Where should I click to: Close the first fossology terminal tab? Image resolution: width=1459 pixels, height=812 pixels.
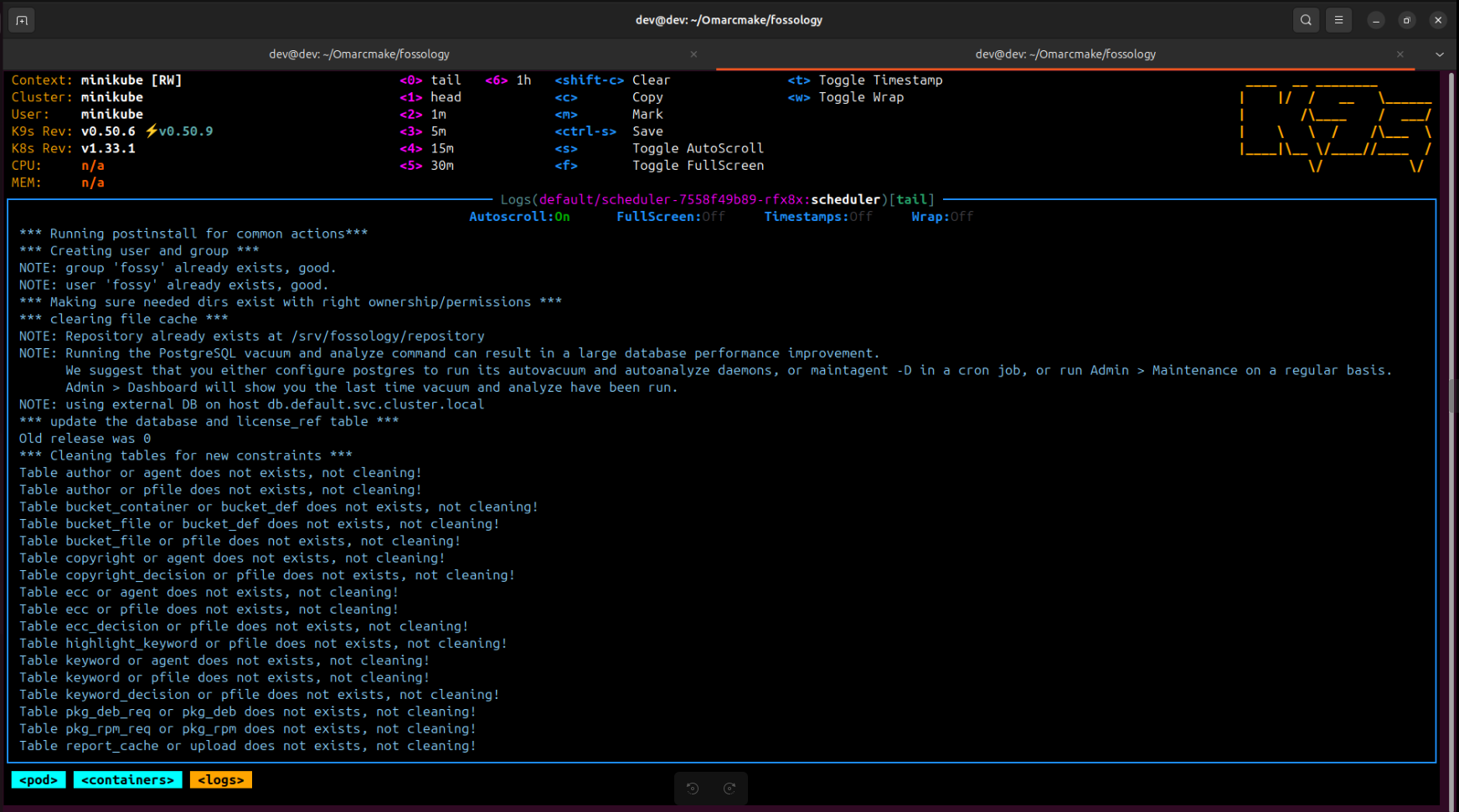pos(693,54)
